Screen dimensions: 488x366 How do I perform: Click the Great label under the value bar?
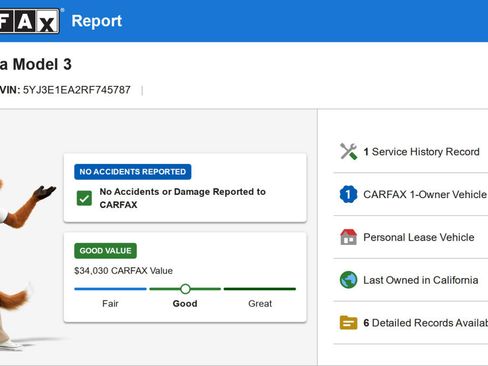[260, 304]
